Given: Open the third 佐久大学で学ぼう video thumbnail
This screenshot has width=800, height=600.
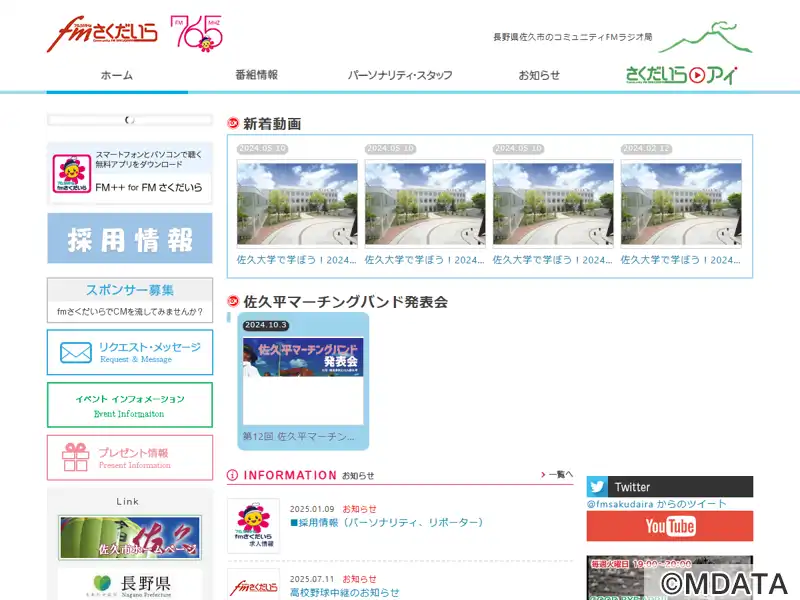Looking at the screenshot, I should tap(553, 204).
